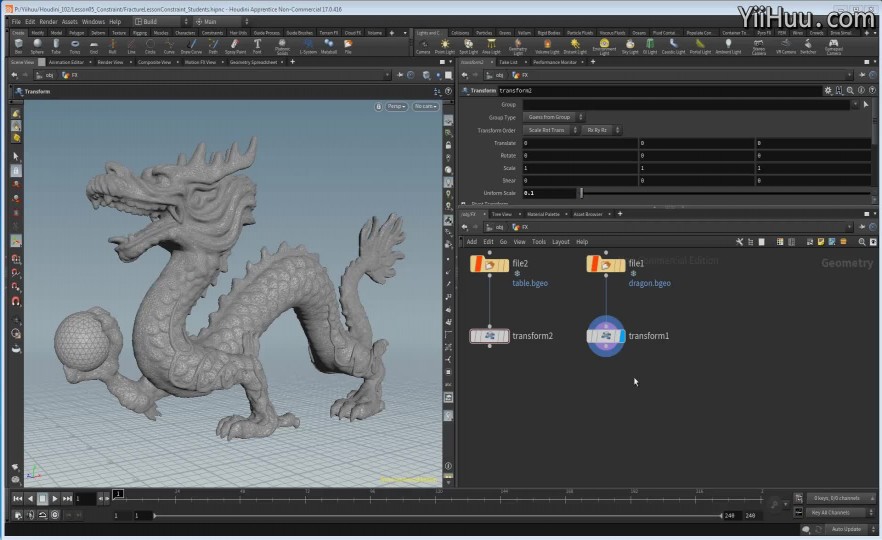This screenshot has height=540, width=882.
Task: Click the Play forward button
Action: (55, 498)
